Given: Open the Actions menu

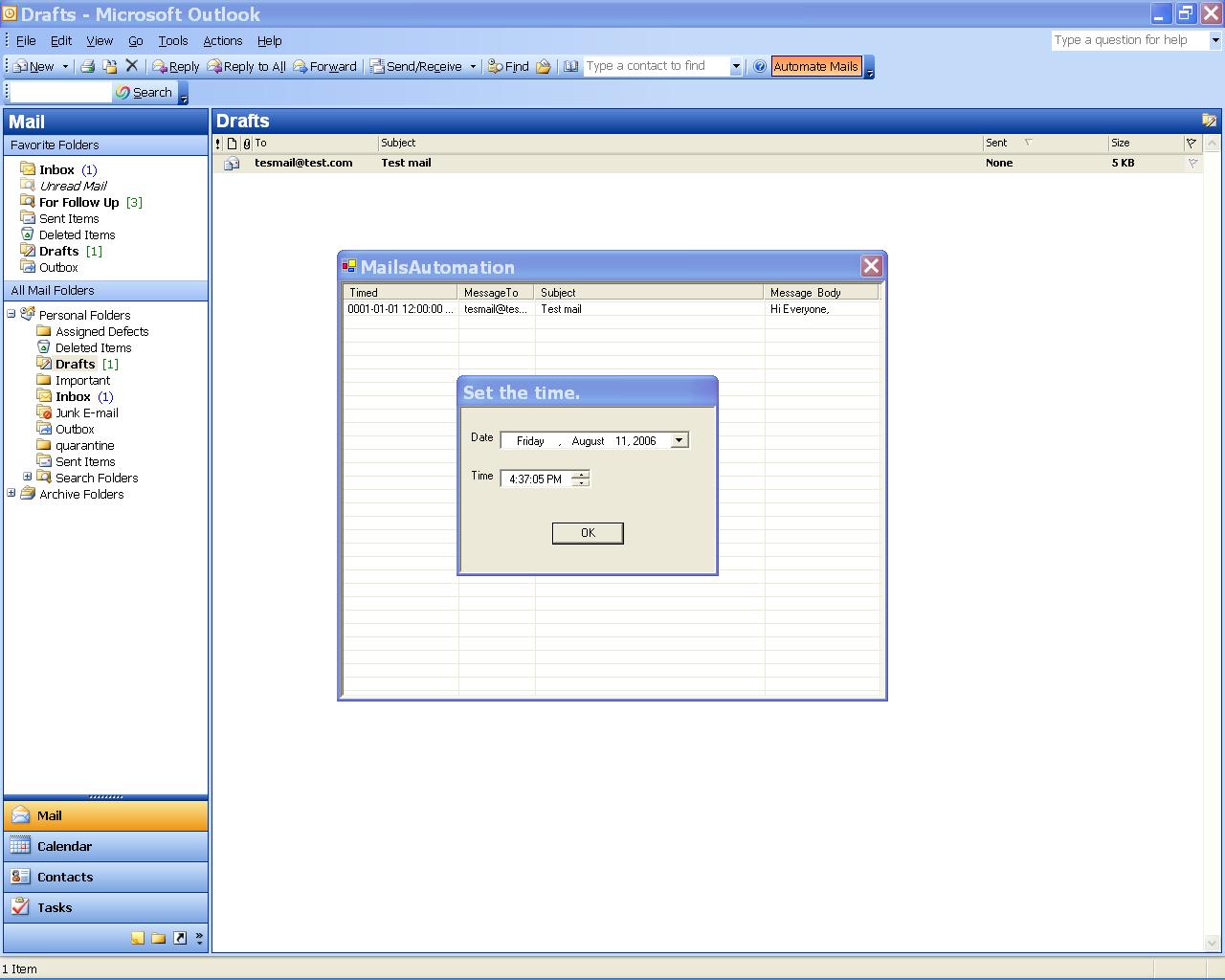Looking at the screenshot, I should 223,40.
